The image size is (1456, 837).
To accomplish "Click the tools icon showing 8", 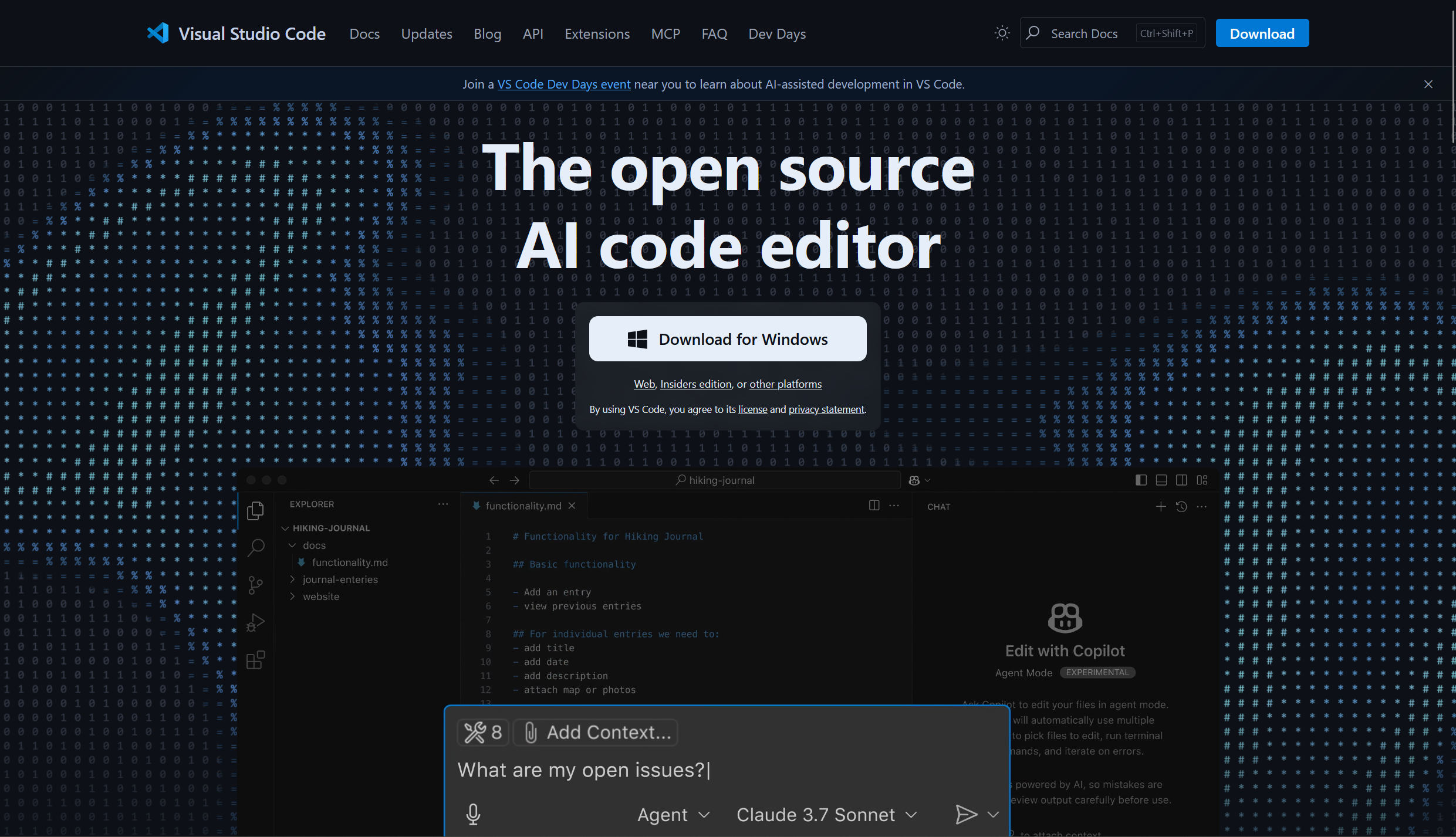I will point(482,733).
